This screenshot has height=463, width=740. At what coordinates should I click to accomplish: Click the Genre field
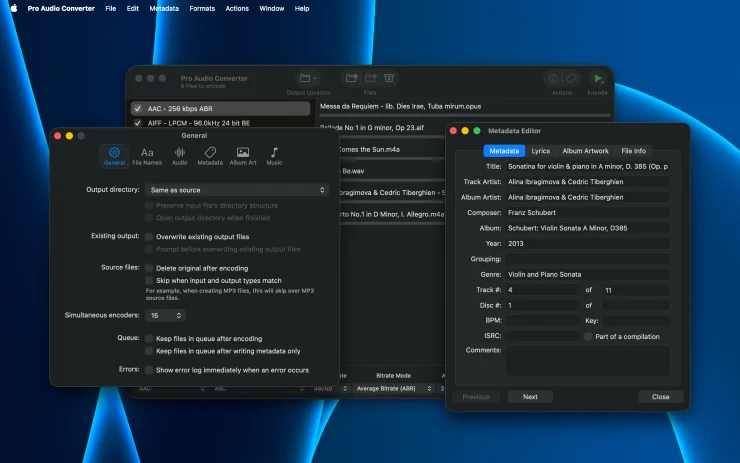[x=588, y=274]
